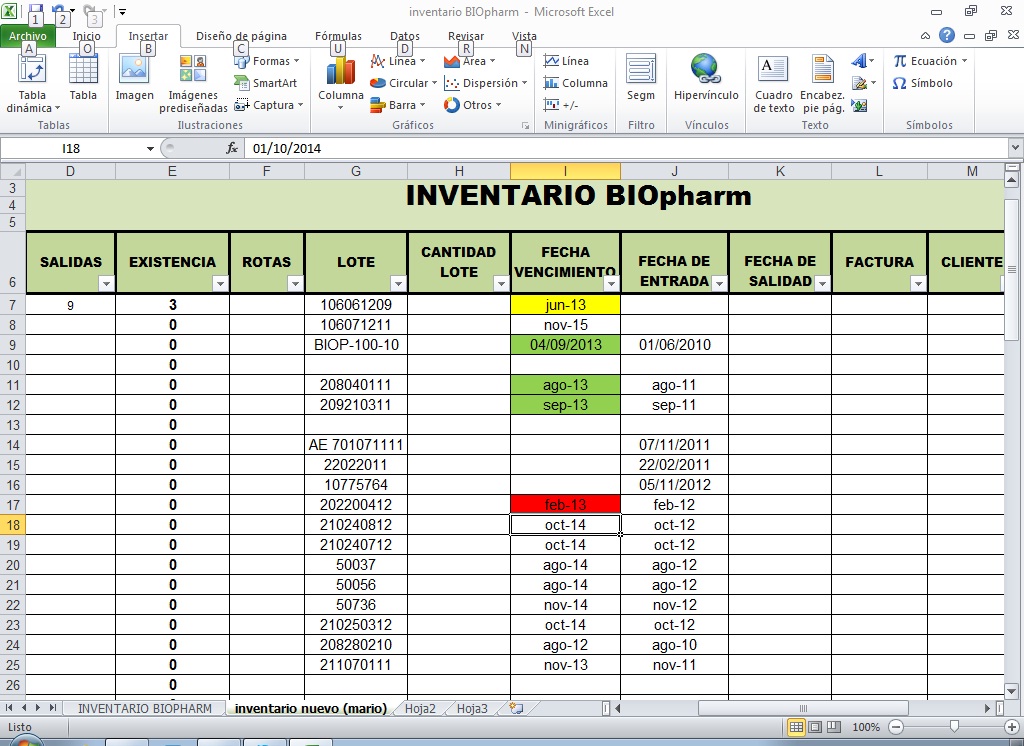Go to last sheet navigation arrow
1024x746 pixels.
point(52,707)
